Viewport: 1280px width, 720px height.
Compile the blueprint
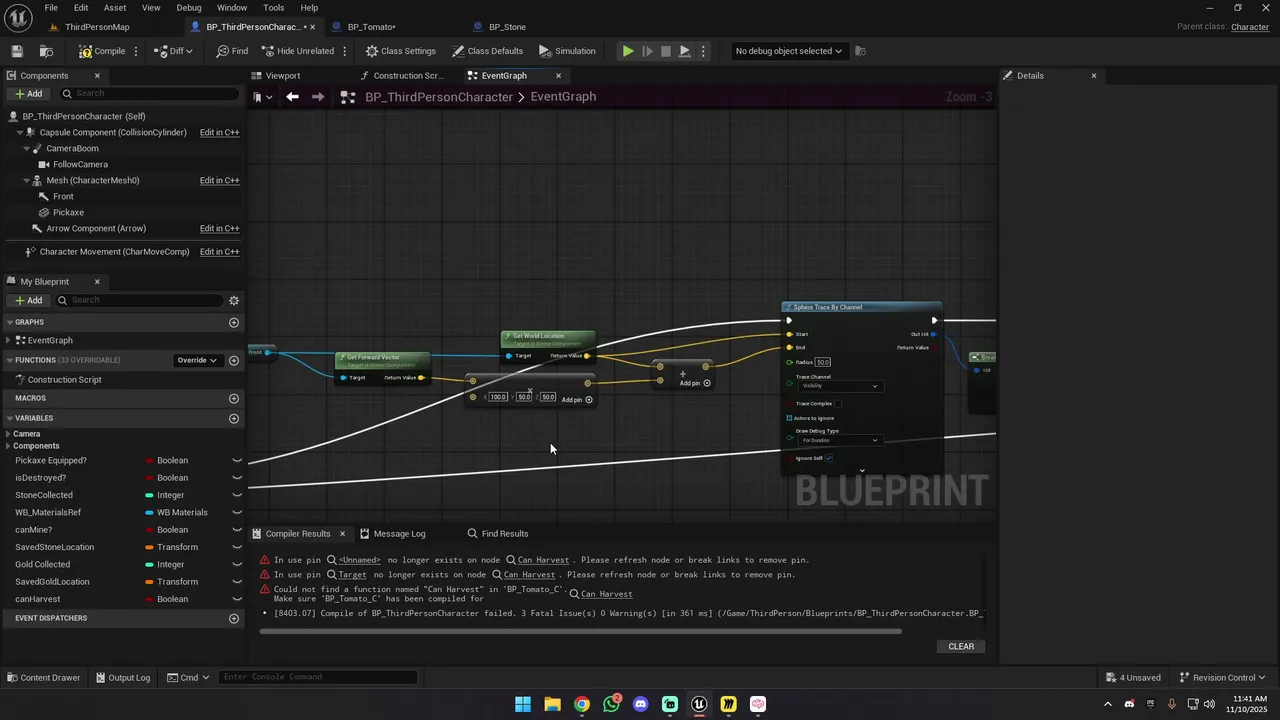(x=103, y=51)
